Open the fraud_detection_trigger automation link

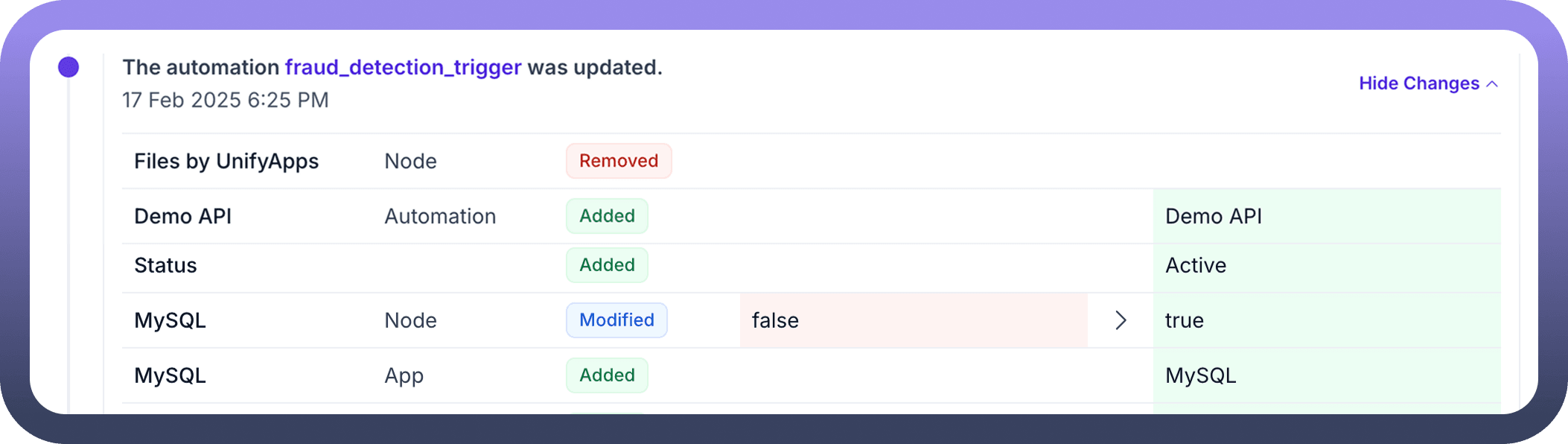(403, 67)
